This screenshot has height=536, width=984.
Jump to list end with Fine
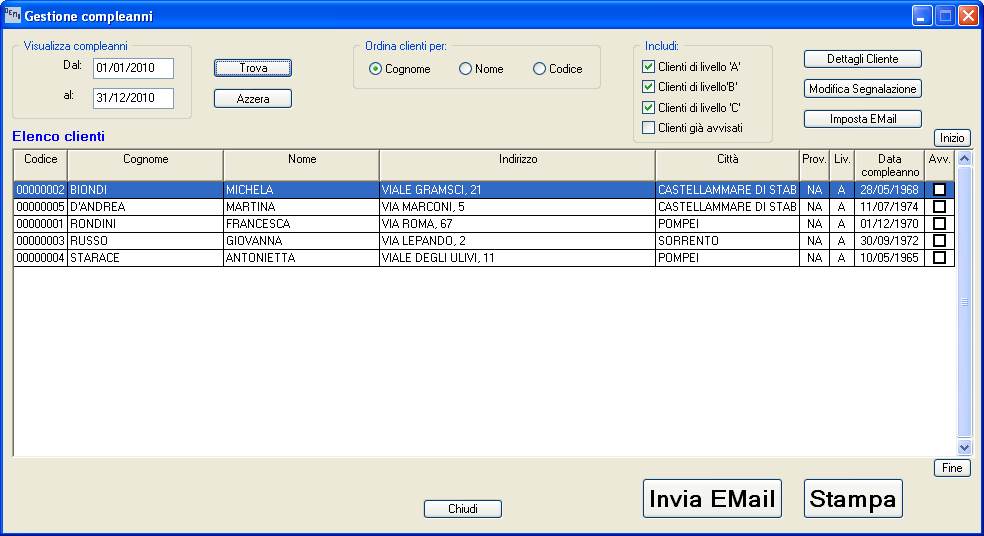952,468
